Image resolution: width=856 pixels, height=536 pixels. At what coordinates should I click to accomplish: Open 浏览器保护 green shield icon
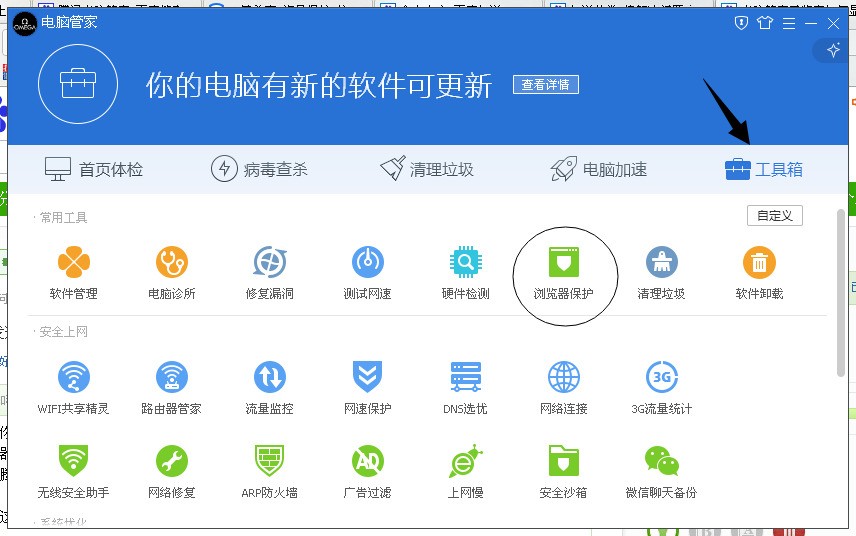pos(563,263)
